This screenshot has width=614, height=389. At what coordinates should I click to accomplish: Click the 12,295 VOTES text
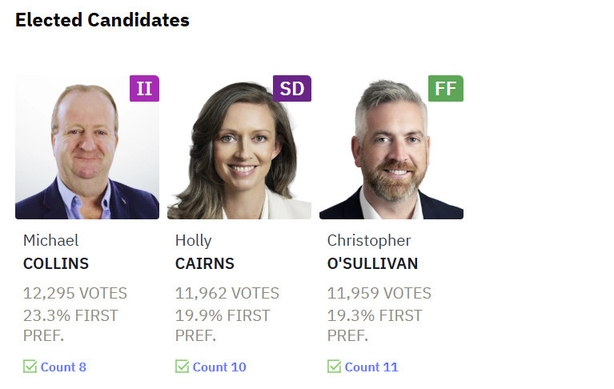point(75,293)
